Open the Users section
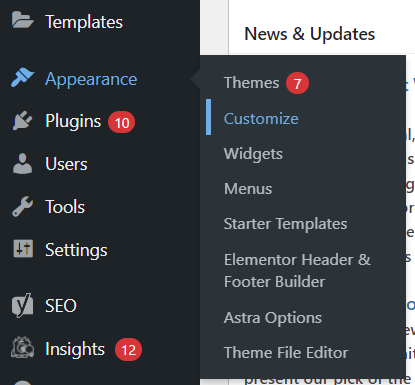Viewport: 415px width, 385px height. point(66,164)
